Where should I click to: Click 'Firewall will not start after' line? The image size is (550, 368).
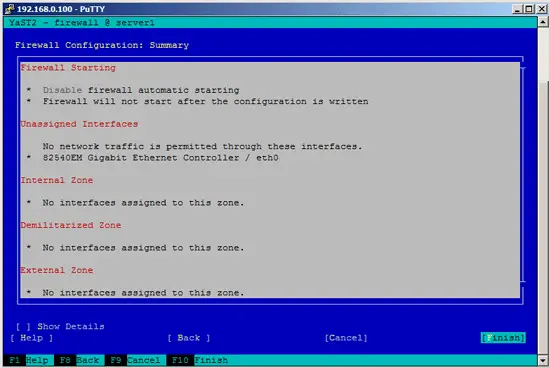click(x=206, y=101)
